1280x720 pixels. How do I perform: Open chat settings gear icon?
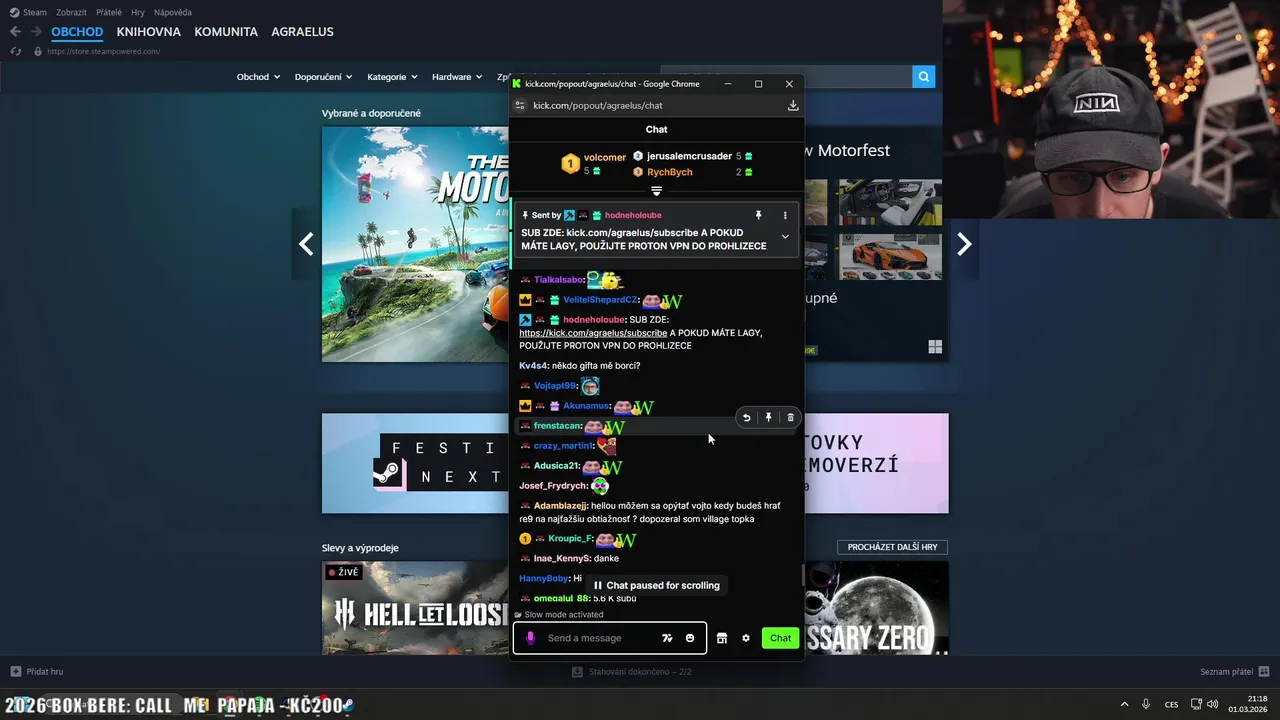tap(746, 638)
